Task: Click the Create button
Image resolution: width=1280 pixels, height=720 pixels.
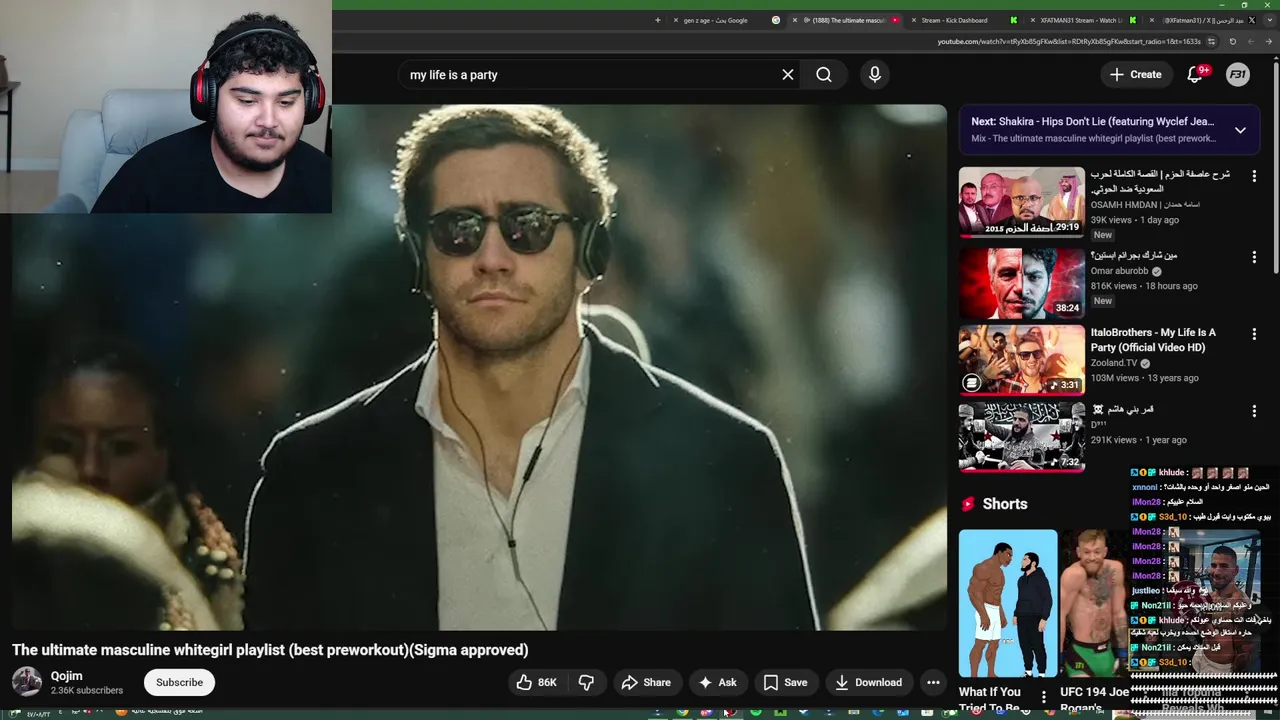Action: [1135, 74]
